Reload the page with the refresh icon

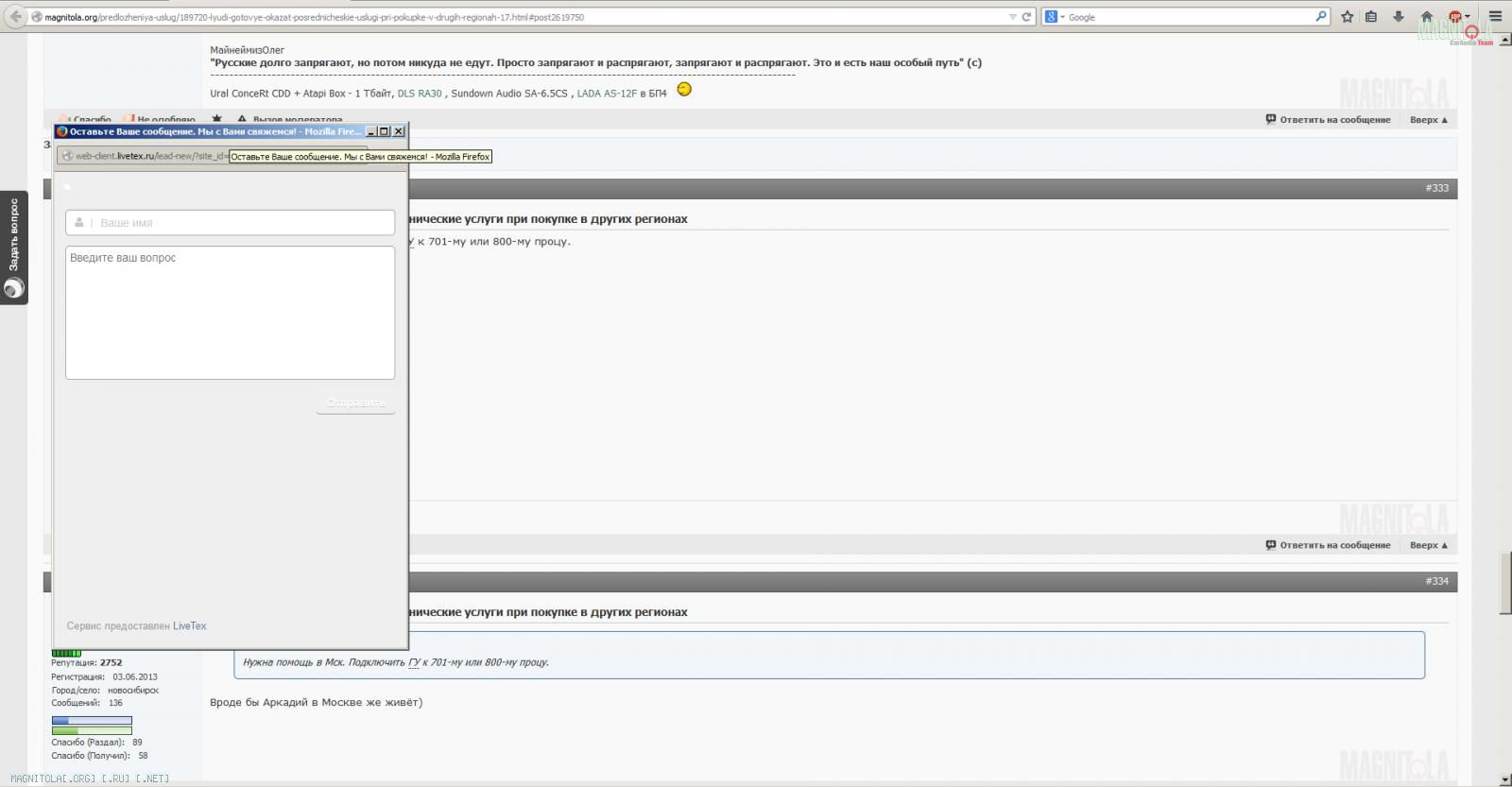pos(1026,17)
